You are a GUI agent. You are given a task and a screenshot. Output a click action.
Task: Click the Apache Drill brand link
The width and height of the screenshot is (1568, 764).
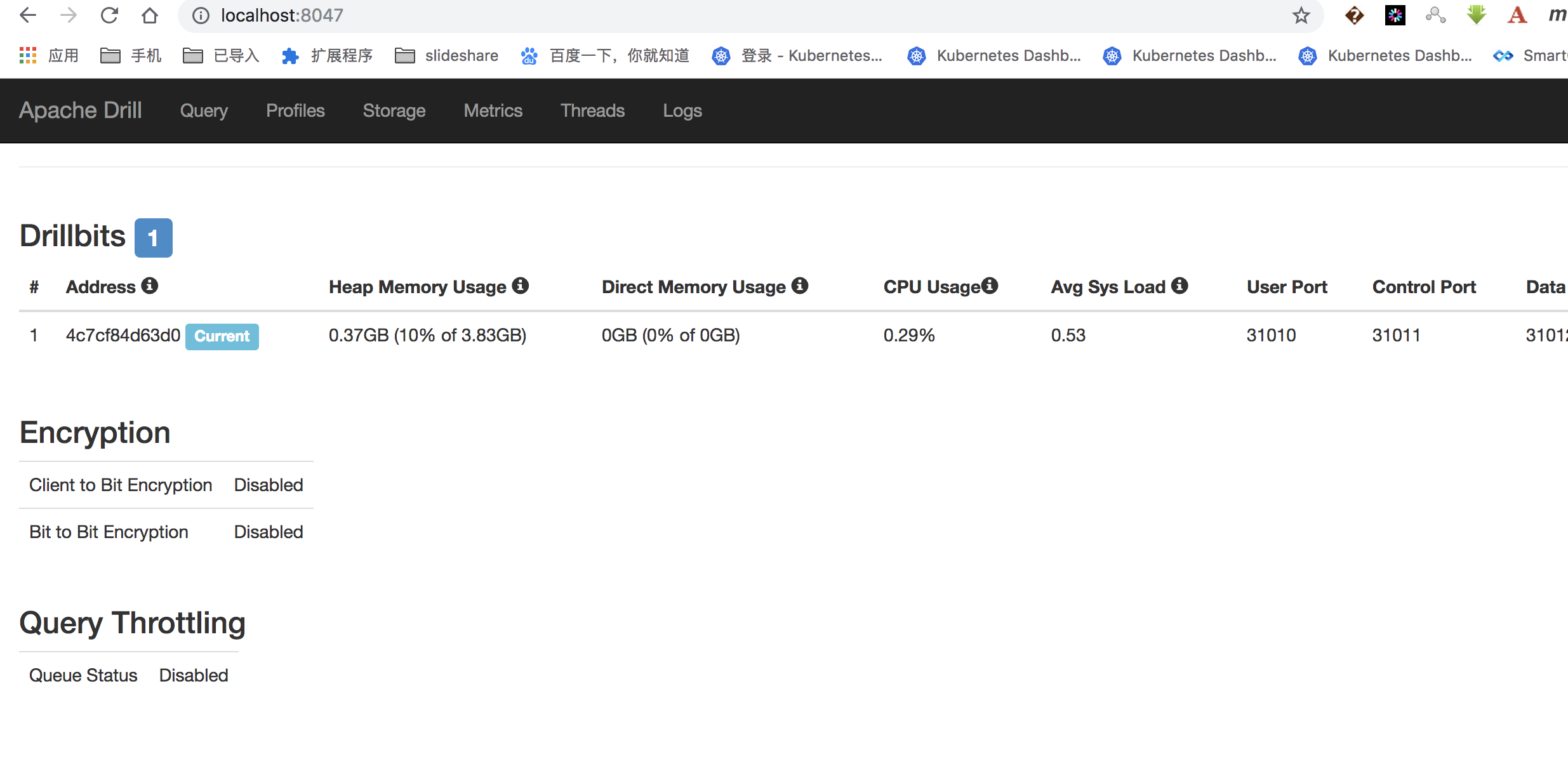click(81, 110)
